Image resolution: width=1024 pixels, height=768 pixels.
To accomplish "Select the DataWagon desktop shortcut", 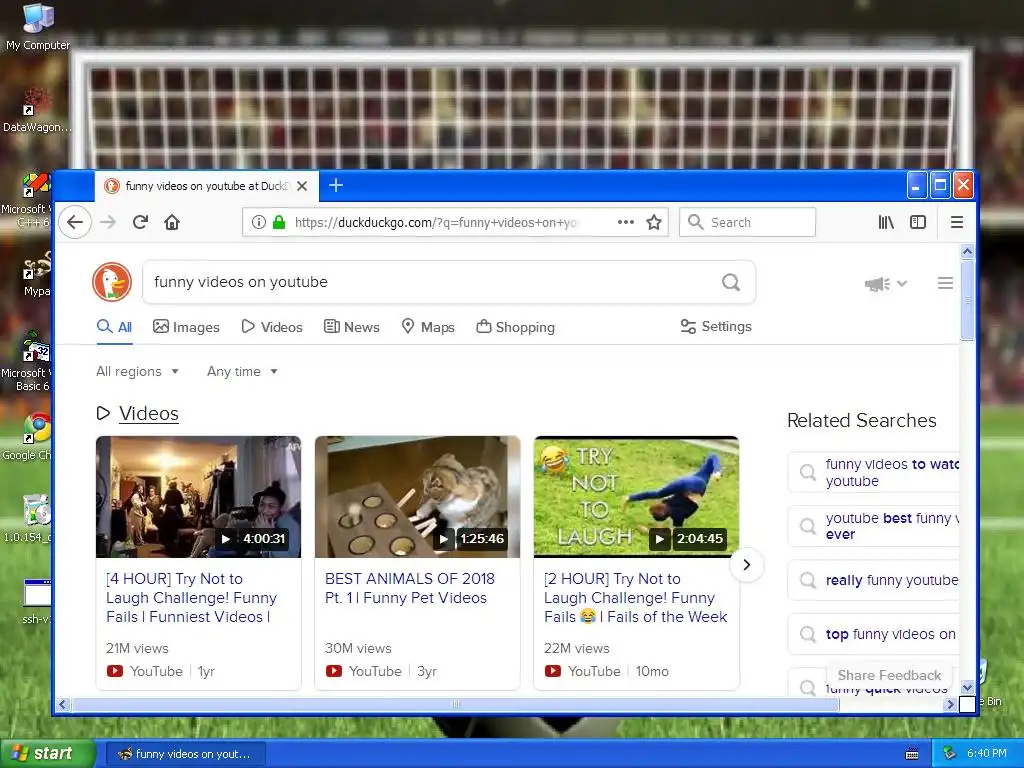I will tap(37, 111).
